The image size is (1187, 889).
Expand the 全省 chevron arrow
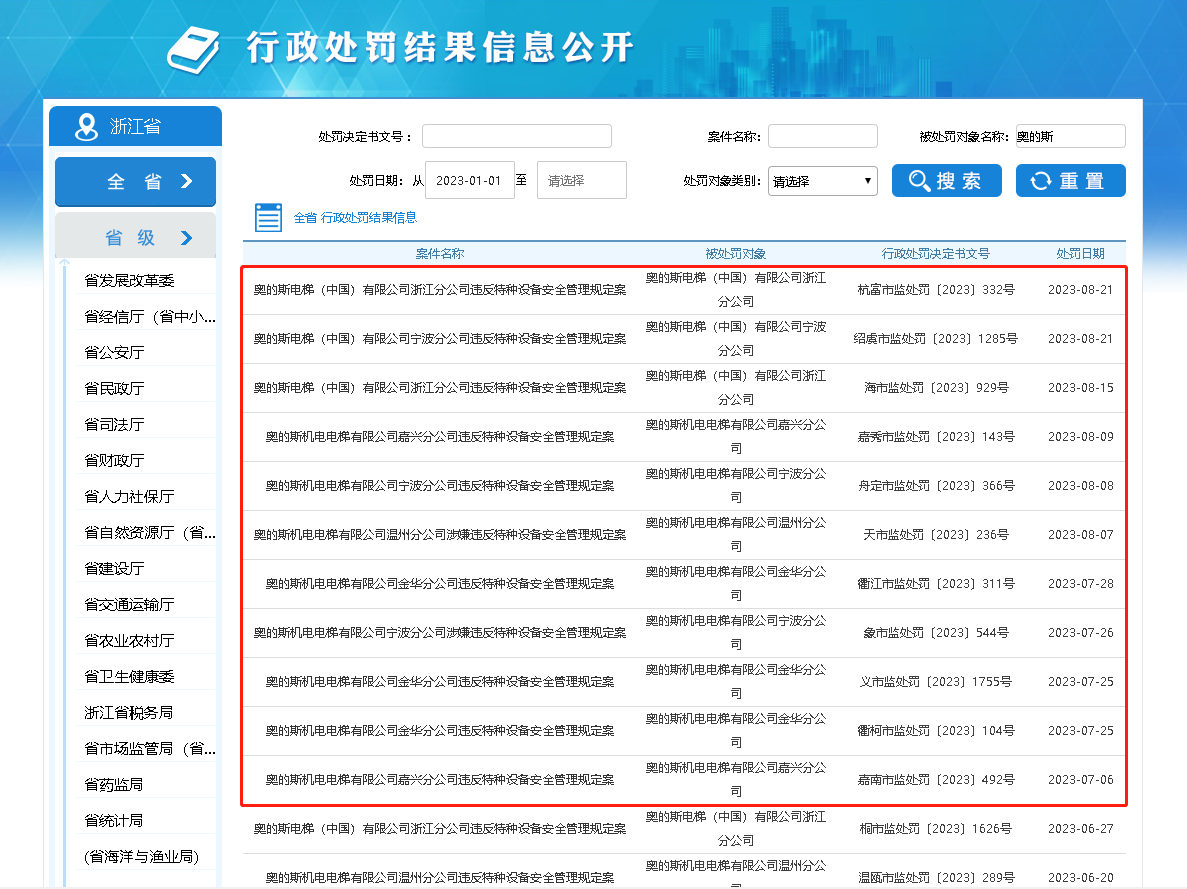point(187,182)
